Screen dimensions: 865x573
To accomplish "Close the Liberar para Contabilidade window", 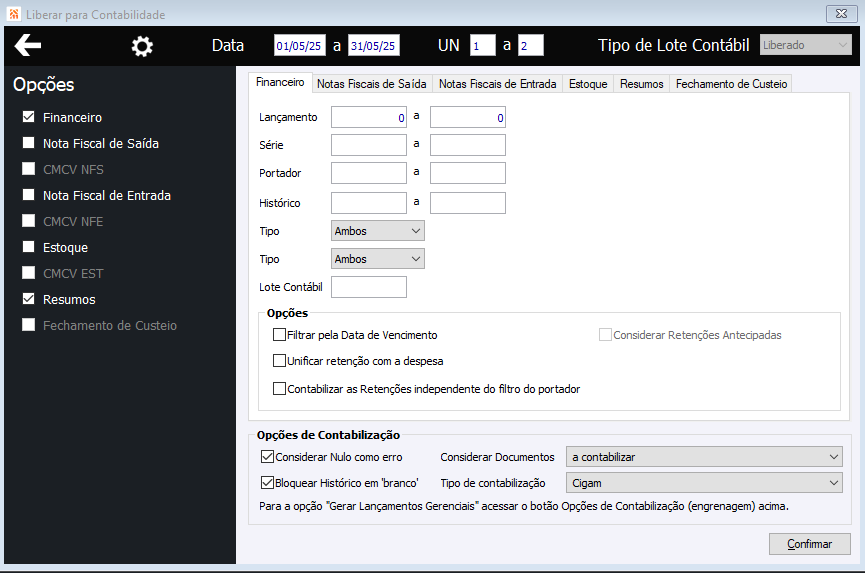I will [841, 14].
